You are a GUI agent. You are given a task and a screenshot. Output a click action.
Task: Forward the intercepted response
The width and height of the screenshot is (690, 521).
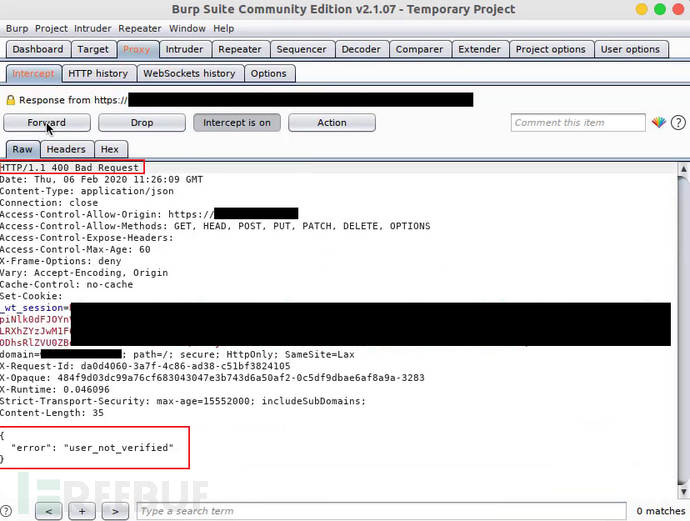coord(47,123)
